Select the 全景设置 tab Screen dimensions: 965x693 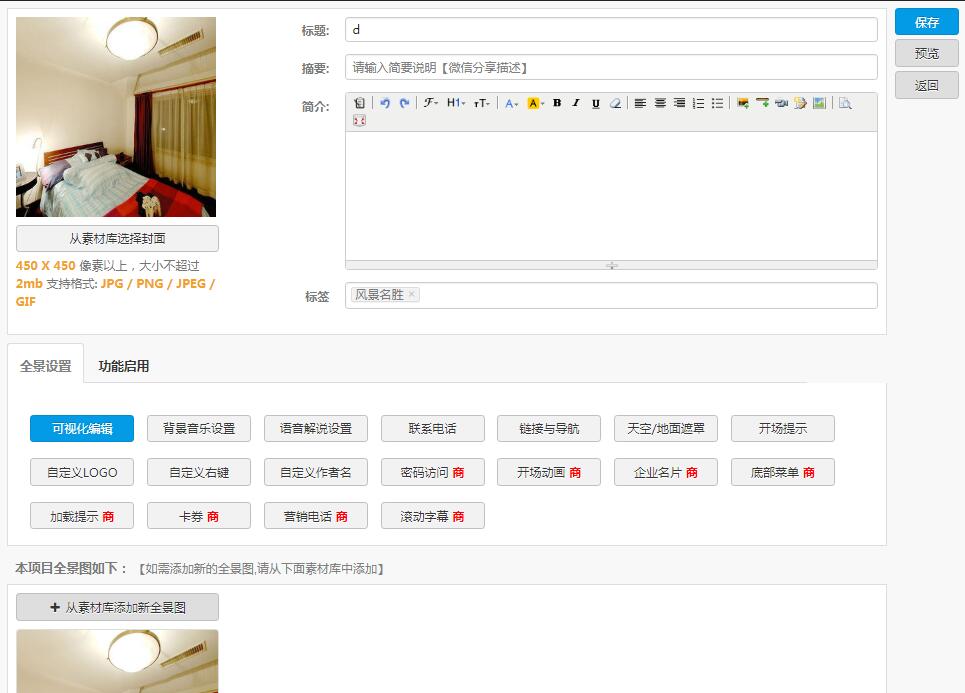tap(46, 366)
